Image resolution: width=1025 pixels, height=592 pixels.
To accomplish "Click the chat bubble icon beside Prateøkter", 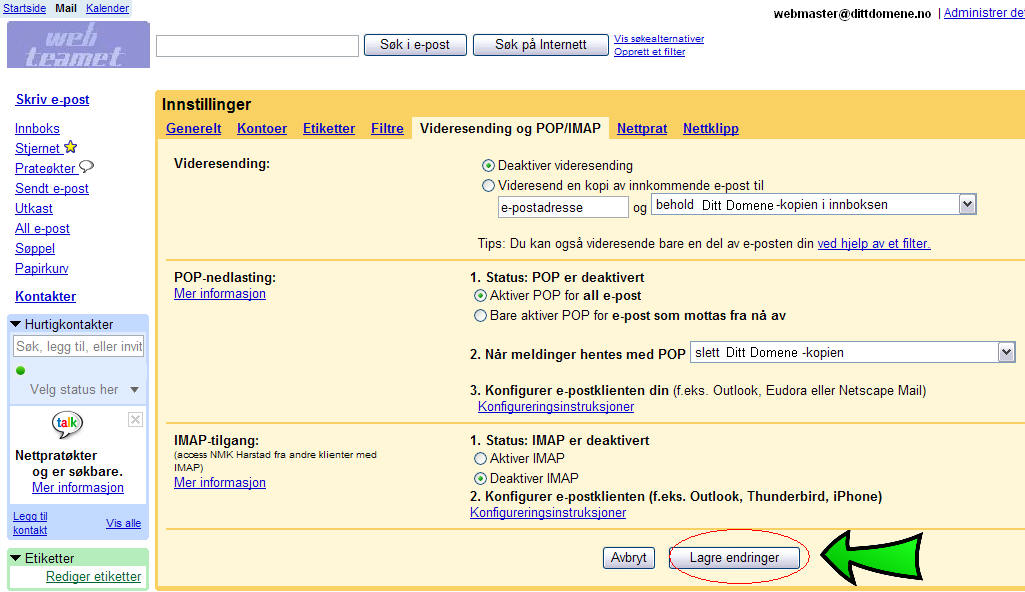I will tap(86, 167).
